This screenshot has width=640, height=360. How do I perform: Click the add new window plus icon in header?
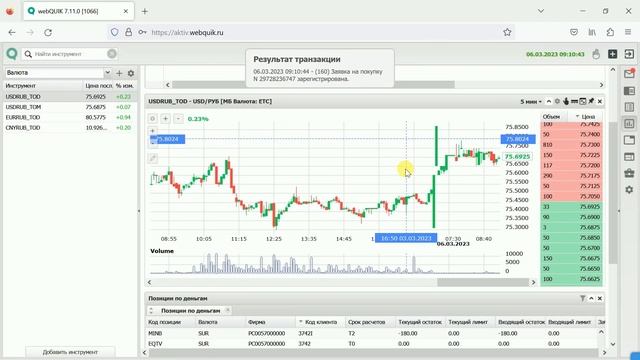[612, 54]
